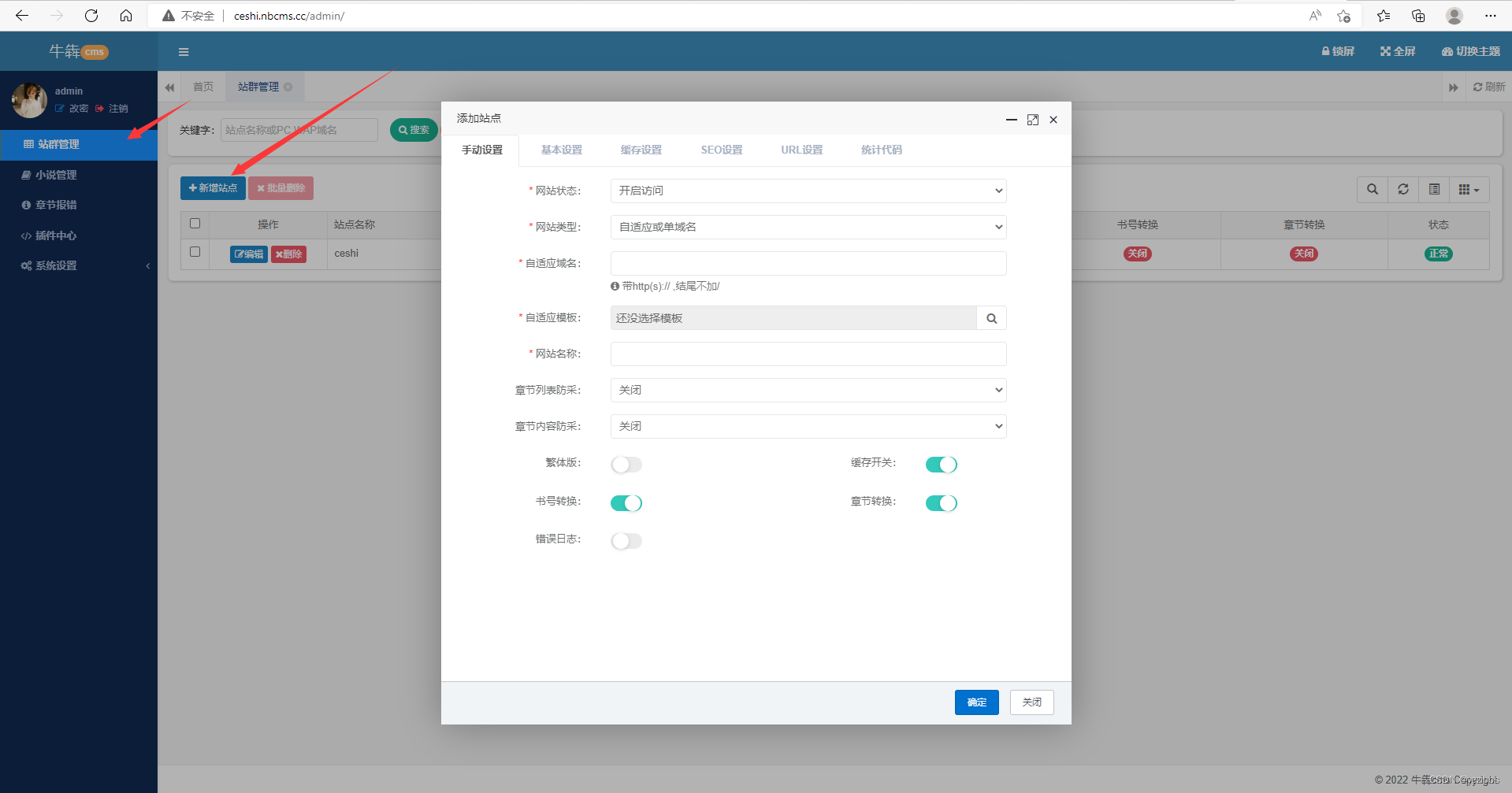The image size is (1512, 793).
Task: Open 小说管理 in the sidebar
Action: click(56, 175)
